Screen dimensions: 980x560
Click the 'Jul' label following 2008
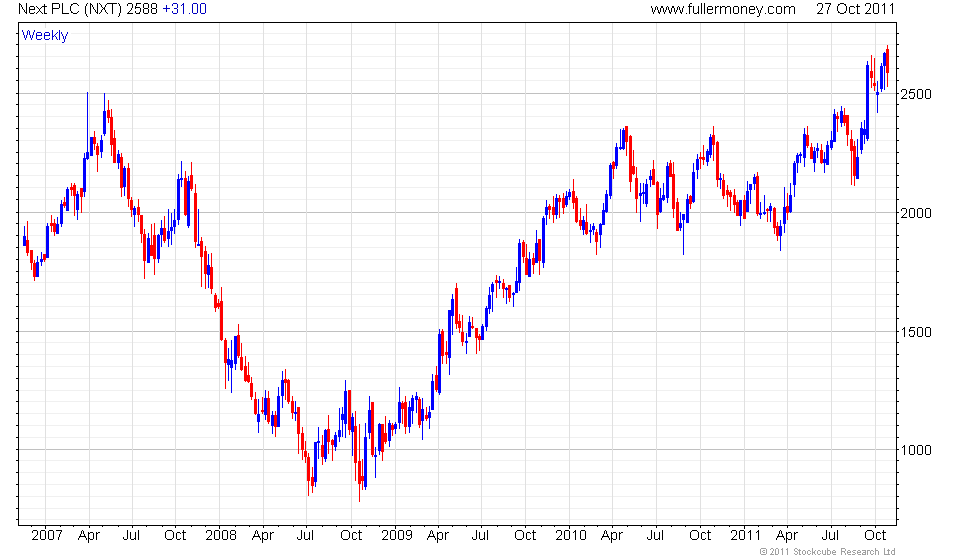[305, 536]
